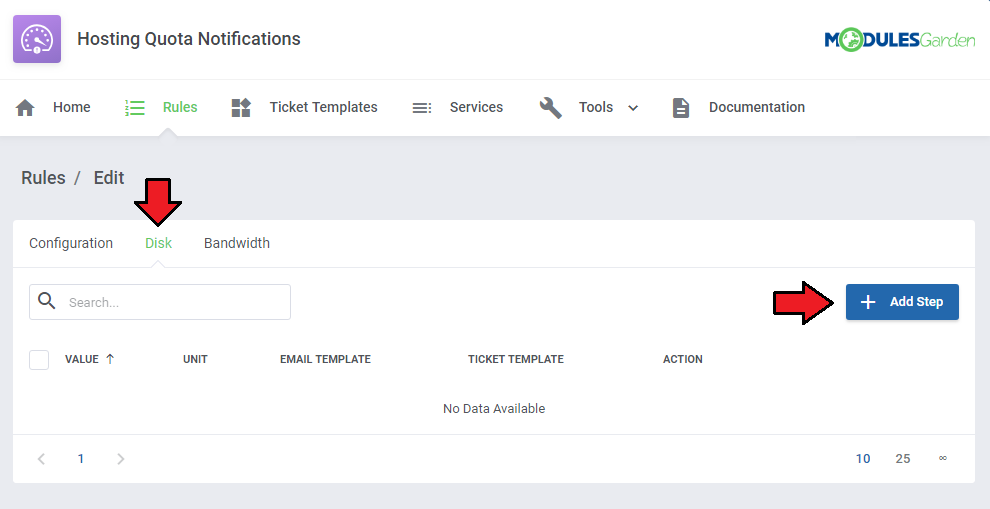Click the Documentation page icon
The image size is (990, 509).
(681, 108)
